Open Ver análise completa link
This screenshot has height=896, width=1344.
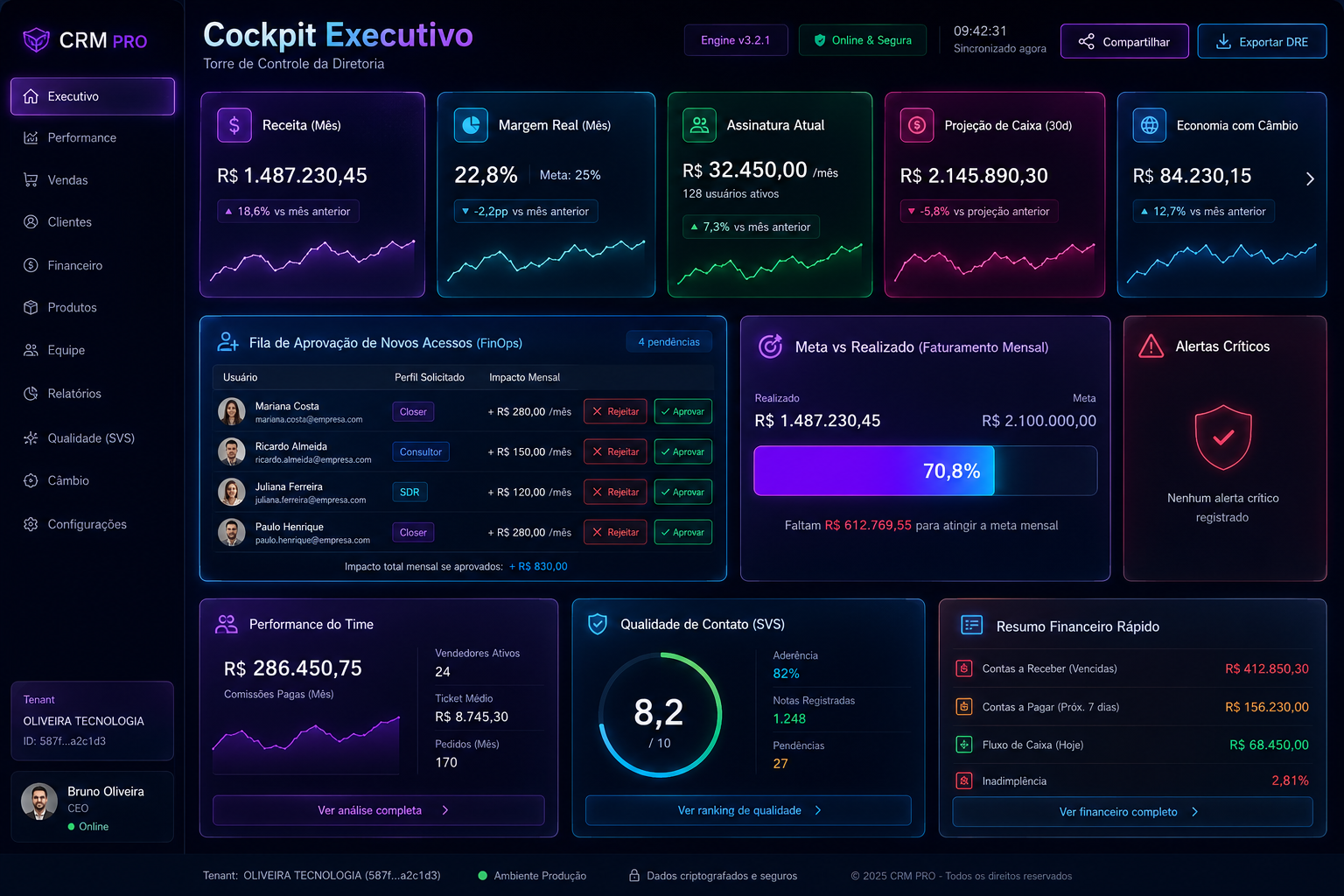[x=378, y=810]
